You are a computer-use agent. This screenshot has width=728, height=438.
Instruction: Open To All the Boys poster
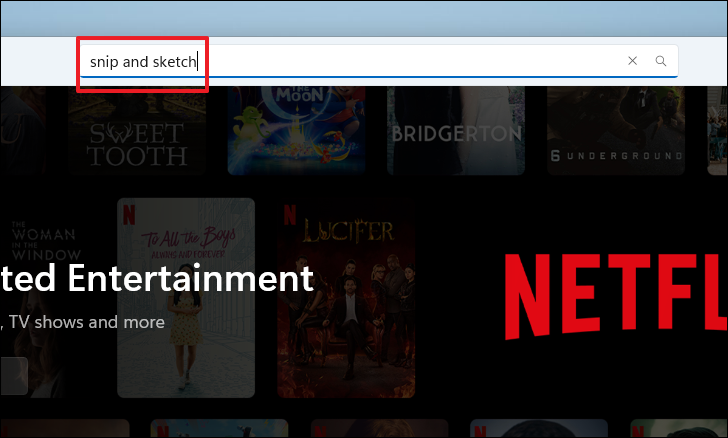186,298
